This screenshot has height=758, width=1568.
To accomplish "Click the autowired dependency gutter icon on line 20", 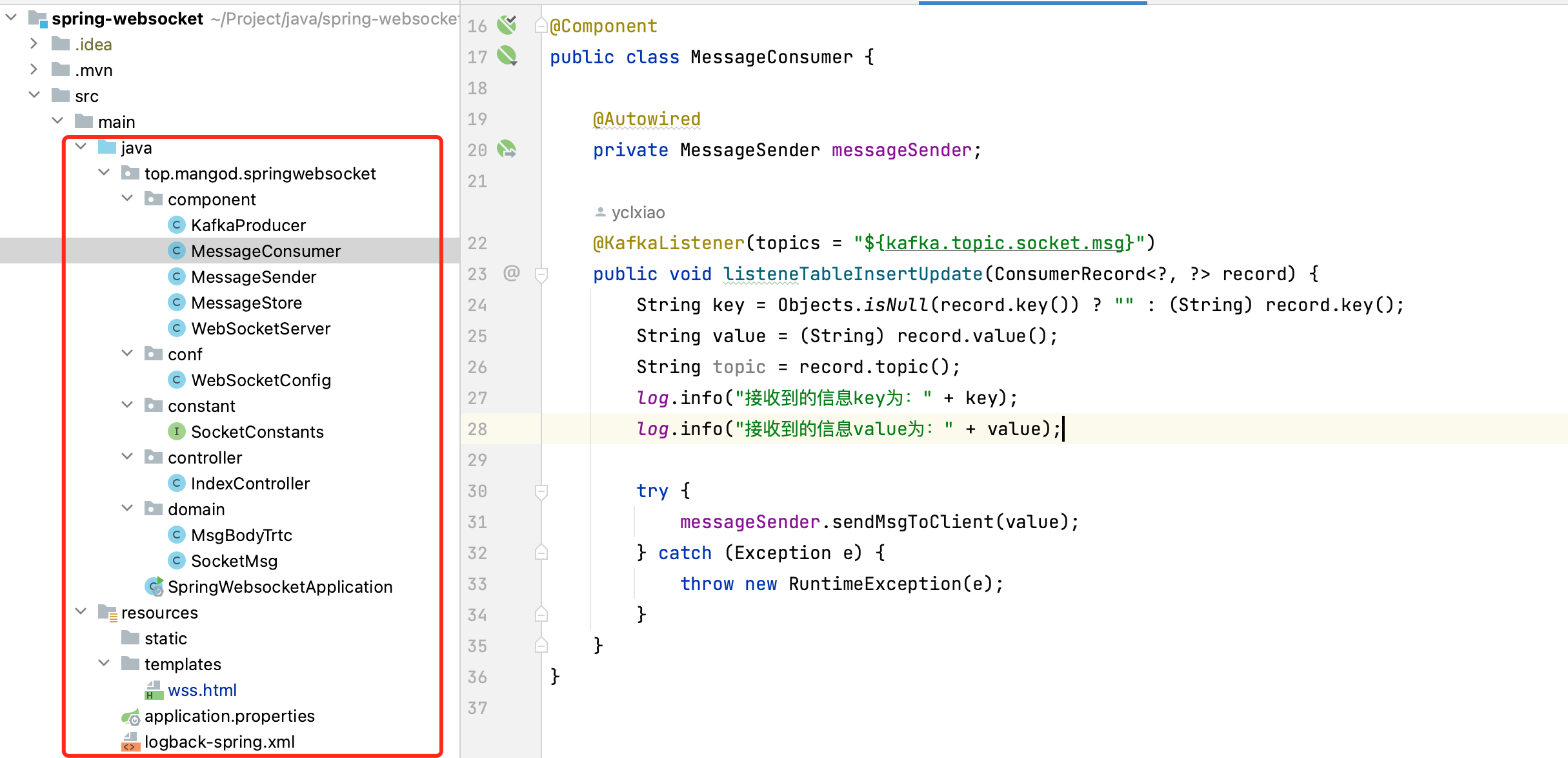I will (507, 150).
